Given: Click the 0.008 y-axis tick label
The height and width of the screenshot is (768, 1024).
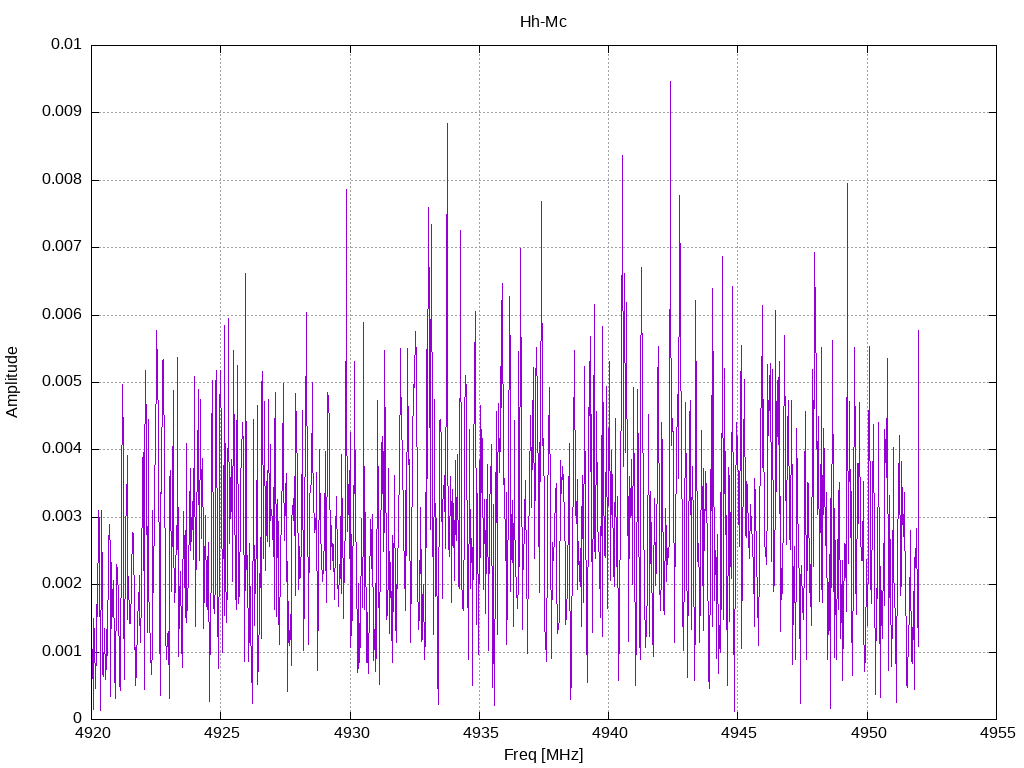Looking at the screenshot, I should [61, 179].
